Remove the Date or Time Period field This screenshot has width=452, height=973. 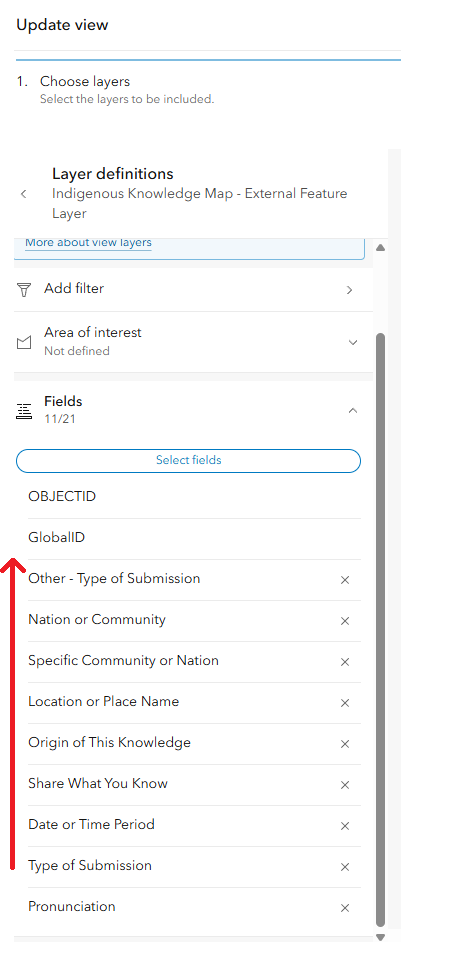pos(345,825)
